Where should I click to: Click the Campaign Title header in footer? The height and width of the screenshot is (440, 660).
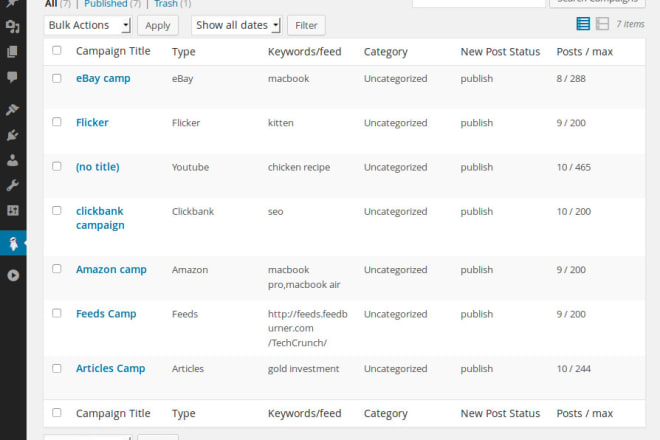pyautogui.click(x=113, y=413)
